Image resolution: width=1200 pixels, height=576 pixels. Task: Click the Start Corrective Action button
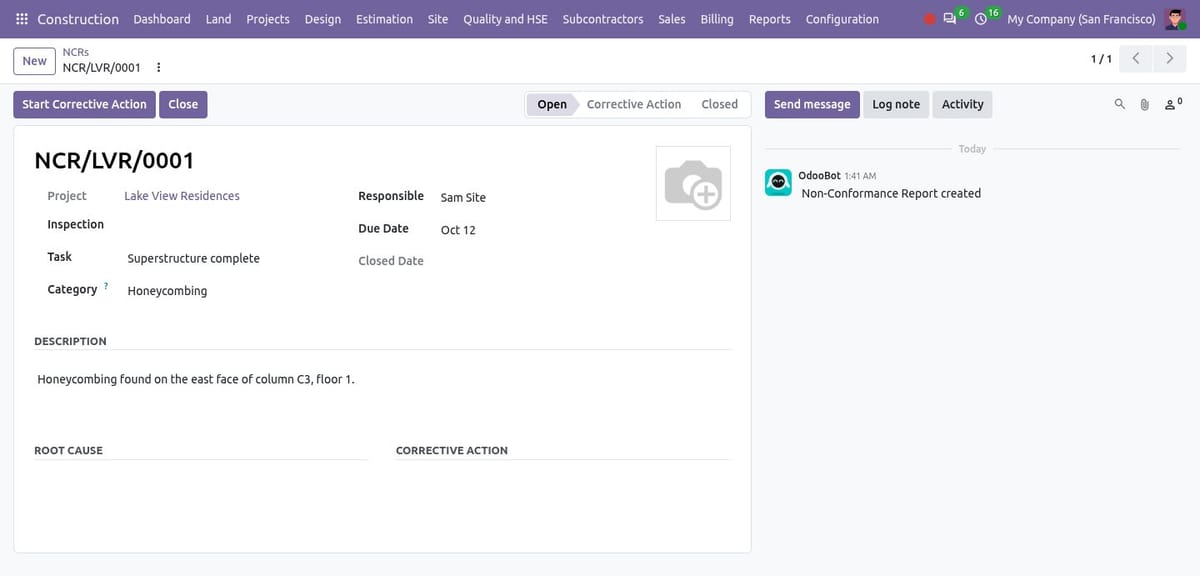coord(84,104)
